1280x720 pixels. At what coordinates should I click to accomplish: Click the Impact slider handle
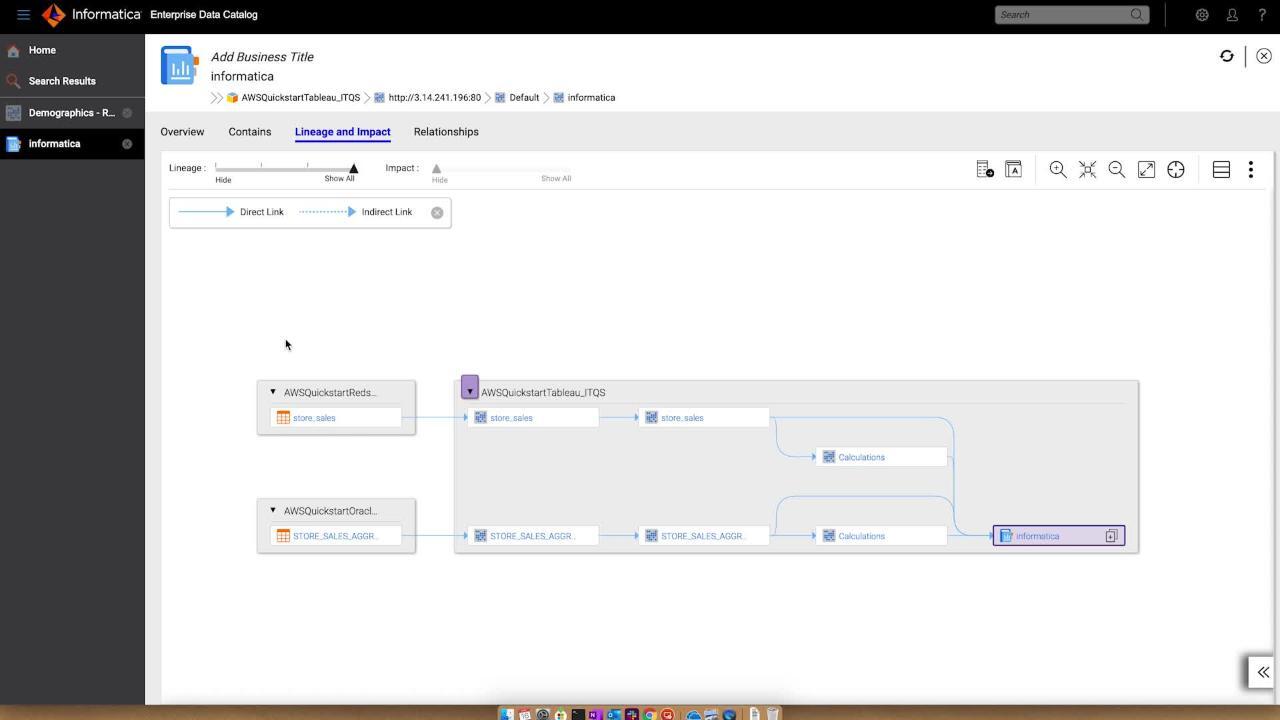coord(436,169)
